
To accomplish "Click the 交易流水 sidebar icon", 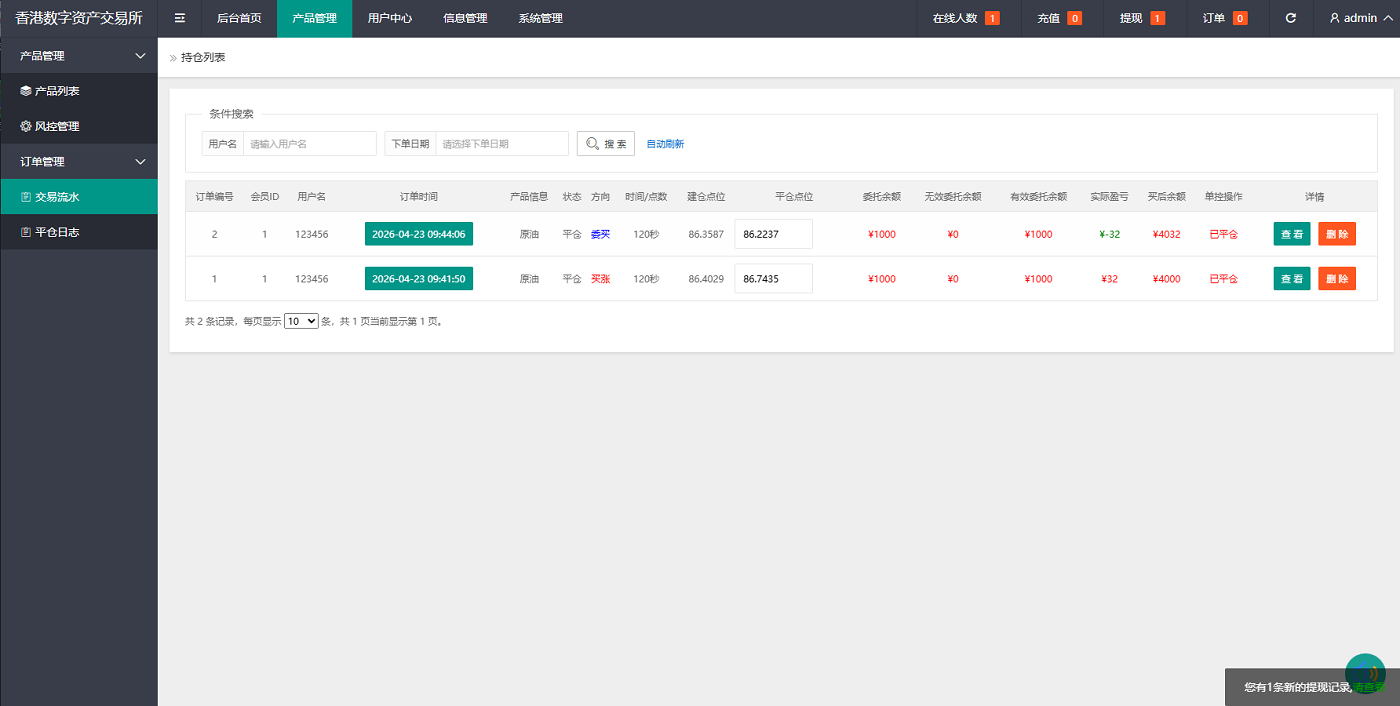I will (26, 197).
